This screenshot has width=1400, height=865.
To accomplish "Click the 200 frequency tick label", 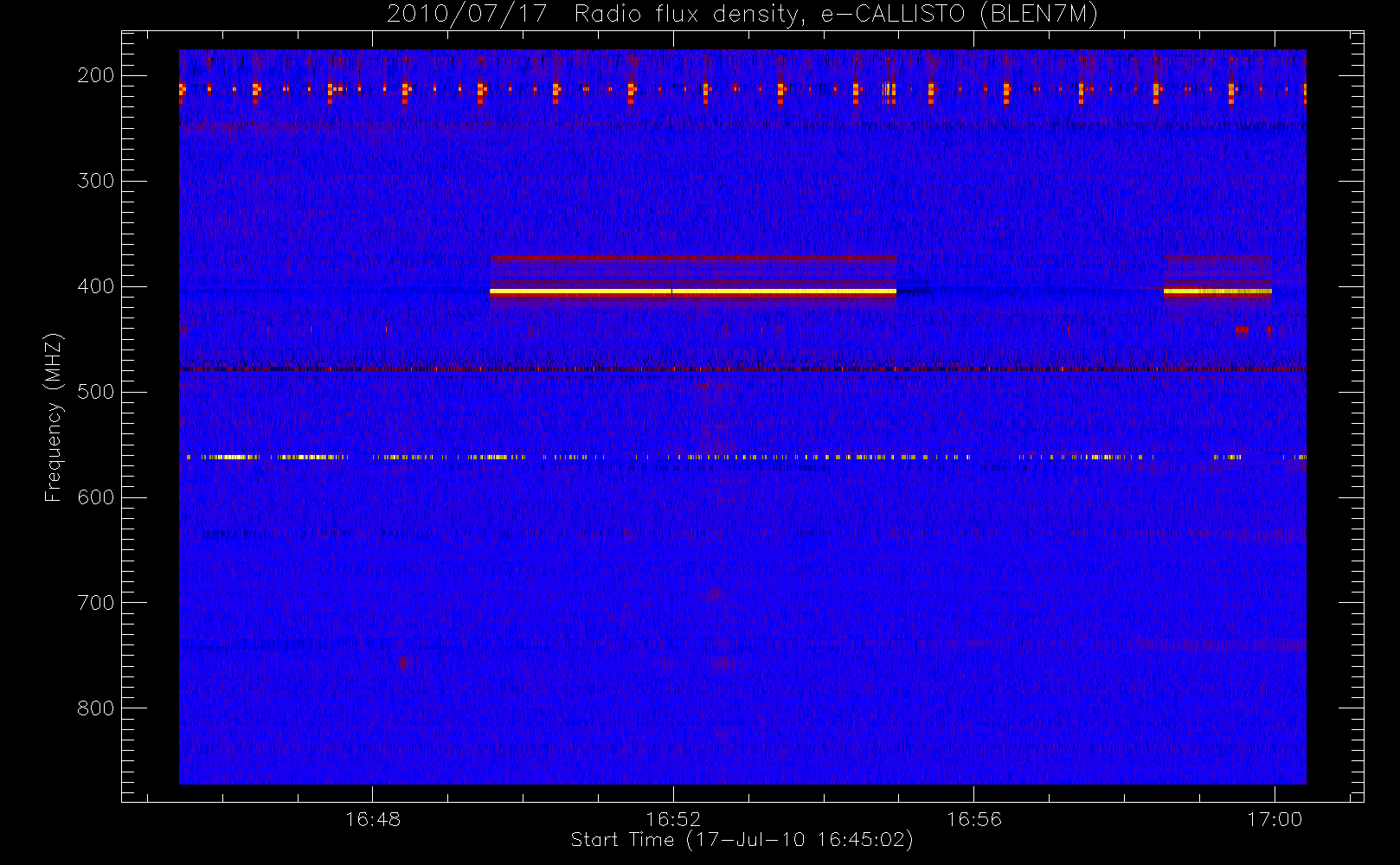I will (96, 75).
